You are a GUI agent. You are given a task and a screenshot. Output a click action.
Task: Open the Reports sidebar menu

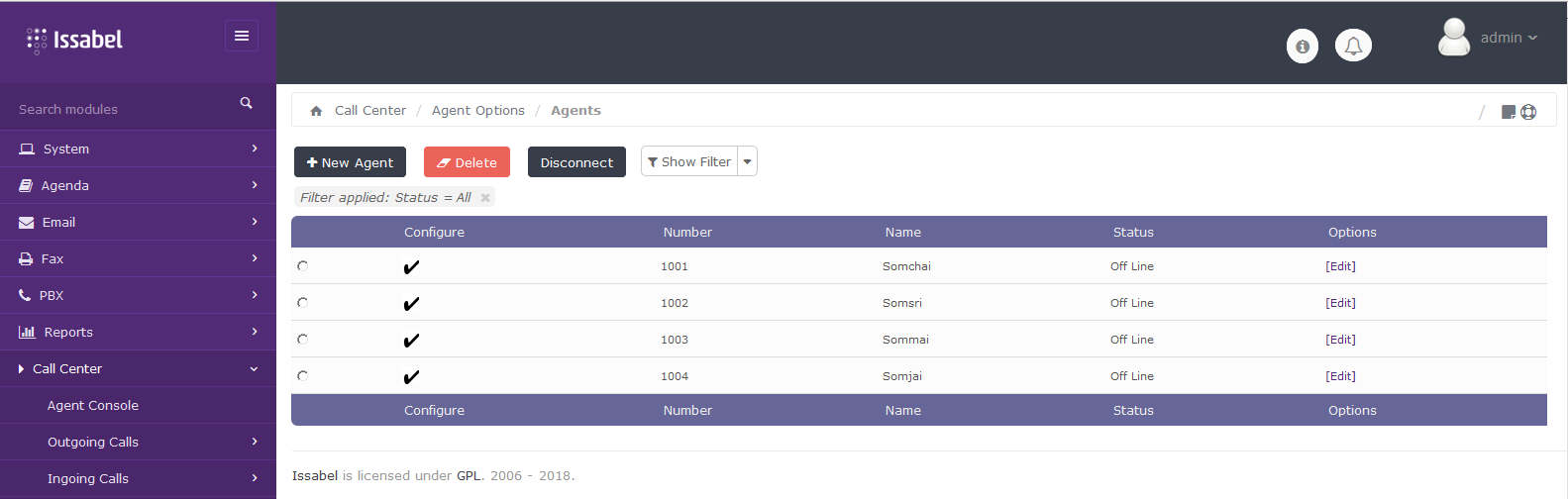coord(138,332)
